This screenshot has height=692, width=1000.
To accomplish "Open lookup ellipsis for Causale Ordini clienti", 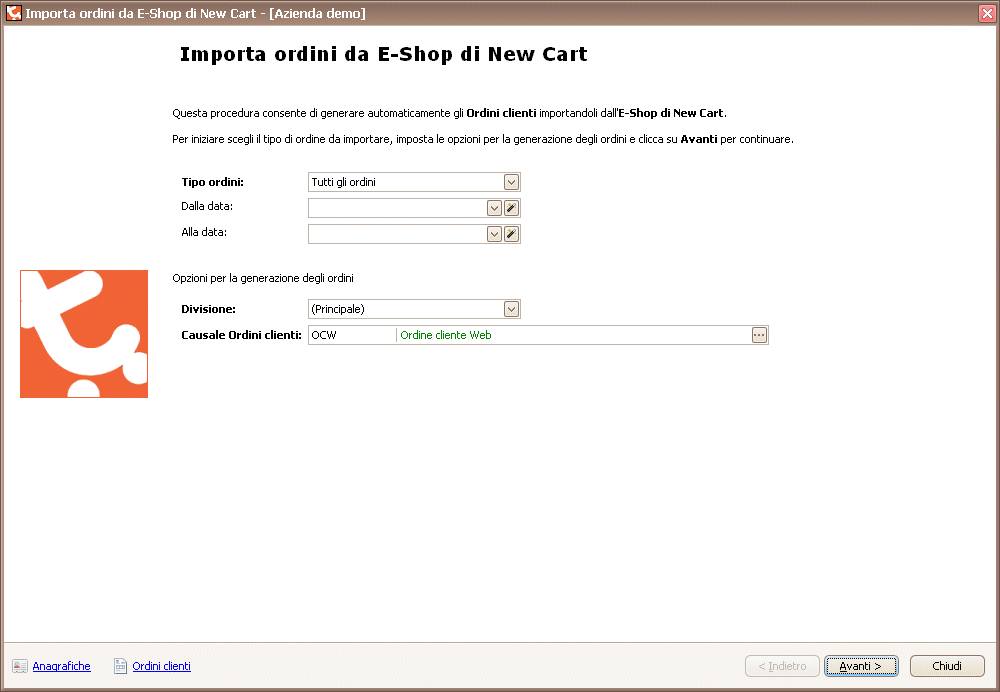I will (759, 335).
